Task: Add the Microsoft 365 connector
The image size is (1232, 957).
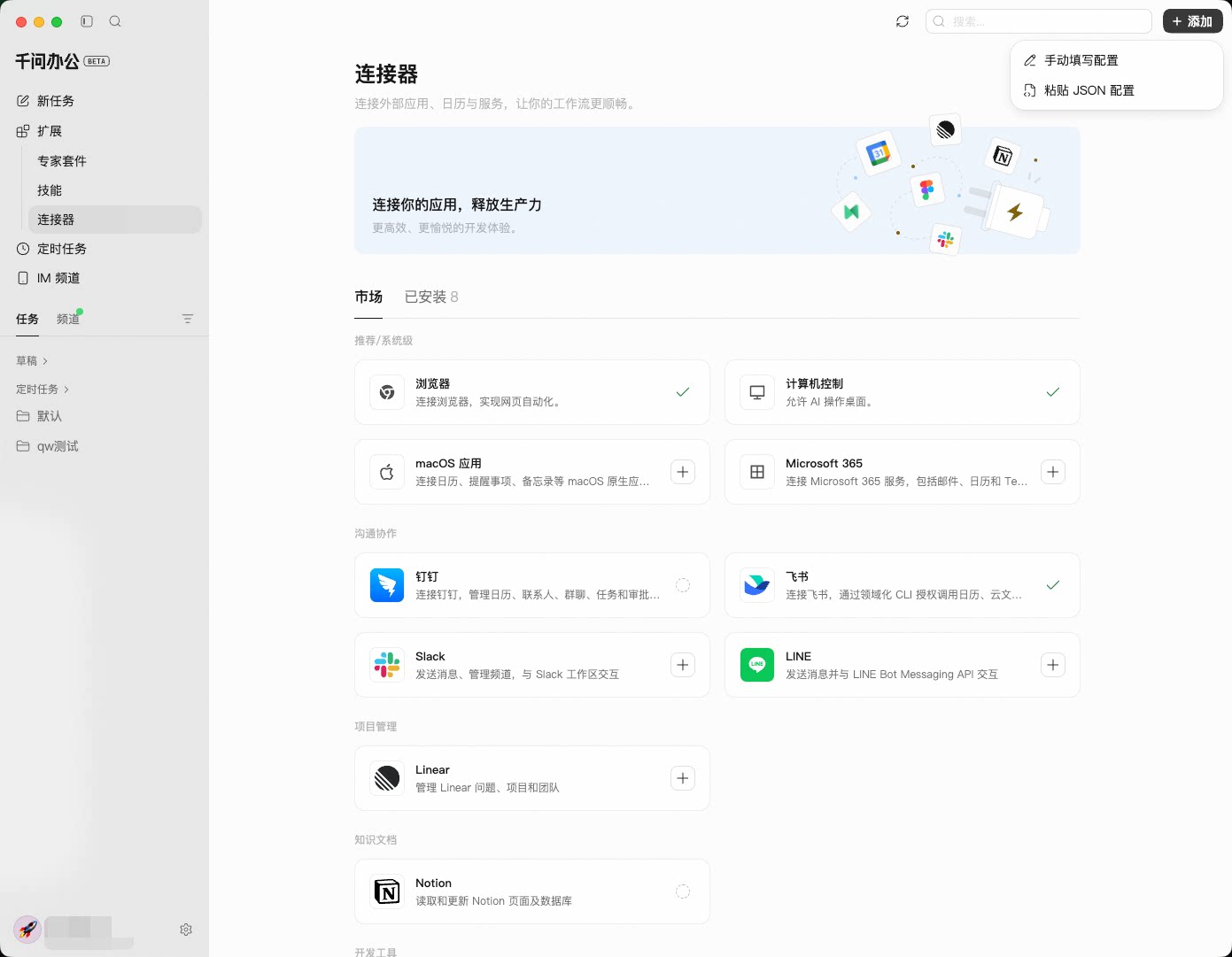Action: coord(1053,472)
